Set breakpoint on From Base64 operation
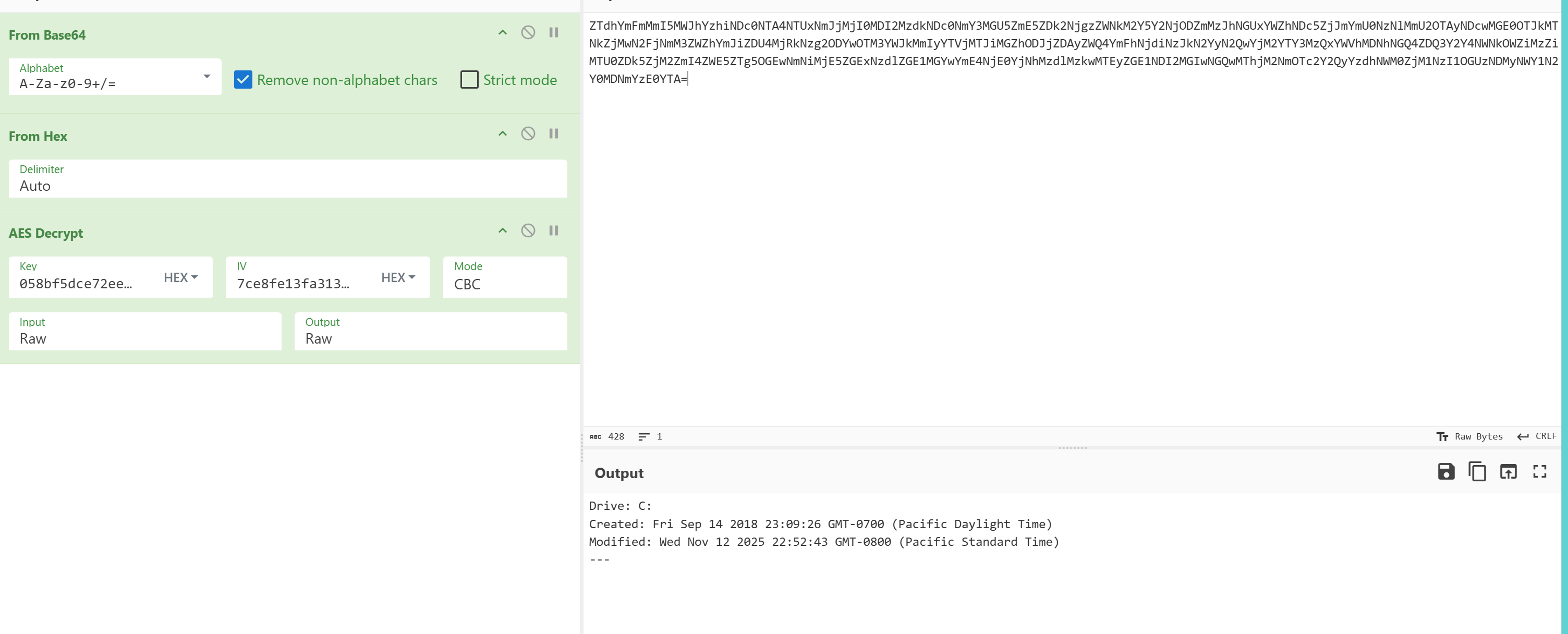Image resolution: width=1568 pixels, height=634 pixels. point(553,33)
